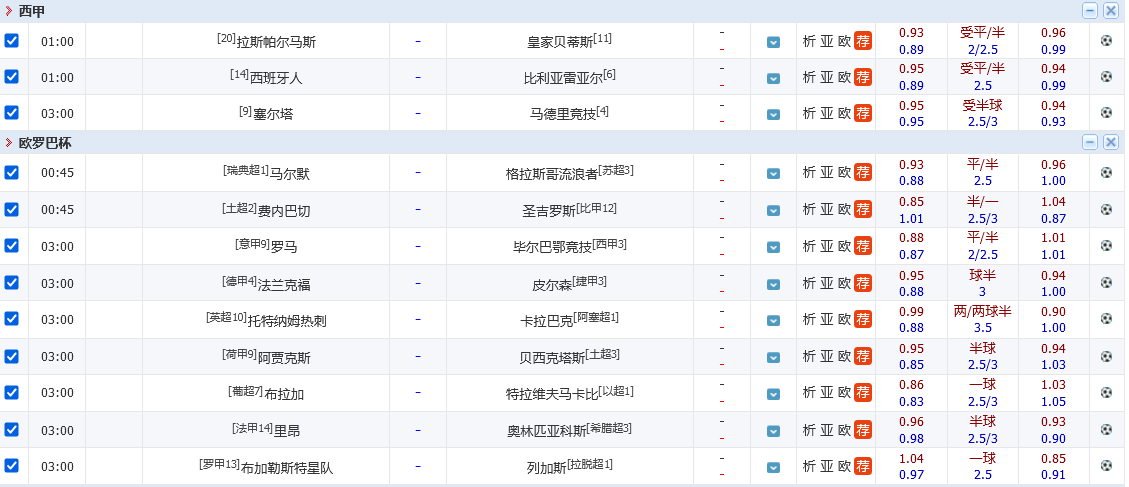
Task: Click the soccer ball icon in the 里昂 row
Action: click(1106, 429)
